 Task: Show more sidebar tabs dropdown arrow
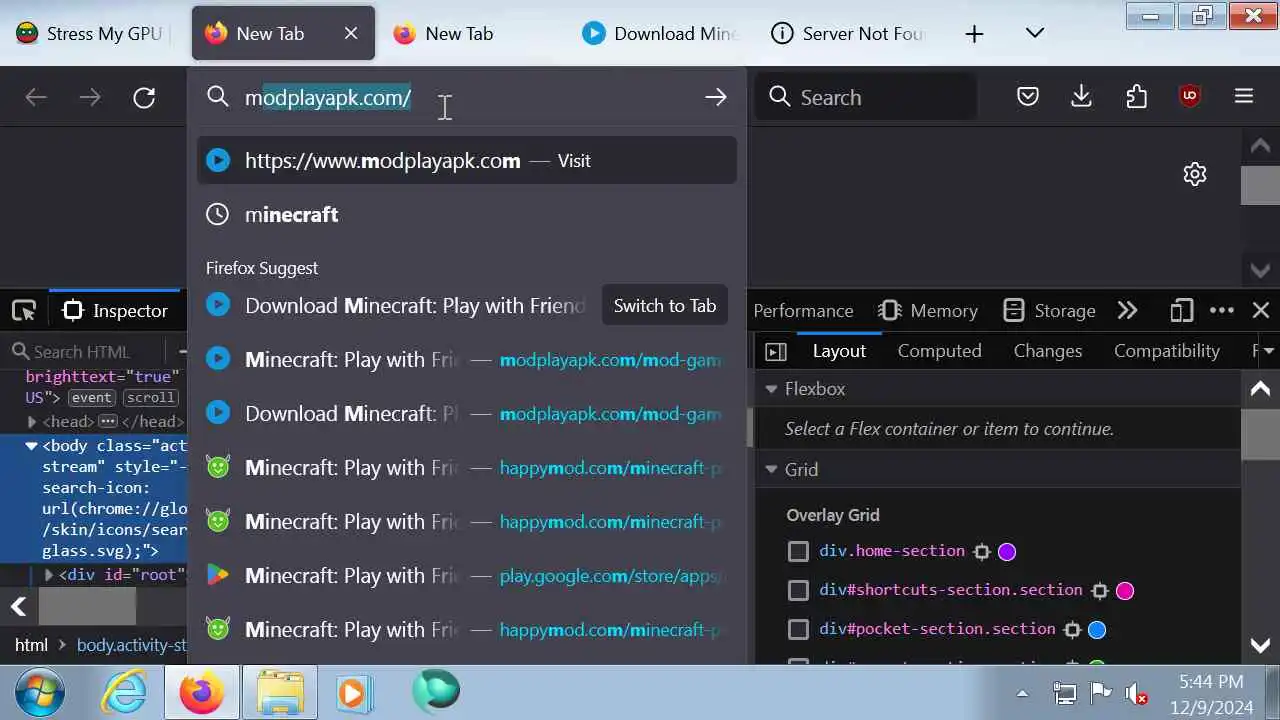[1268, 351]
